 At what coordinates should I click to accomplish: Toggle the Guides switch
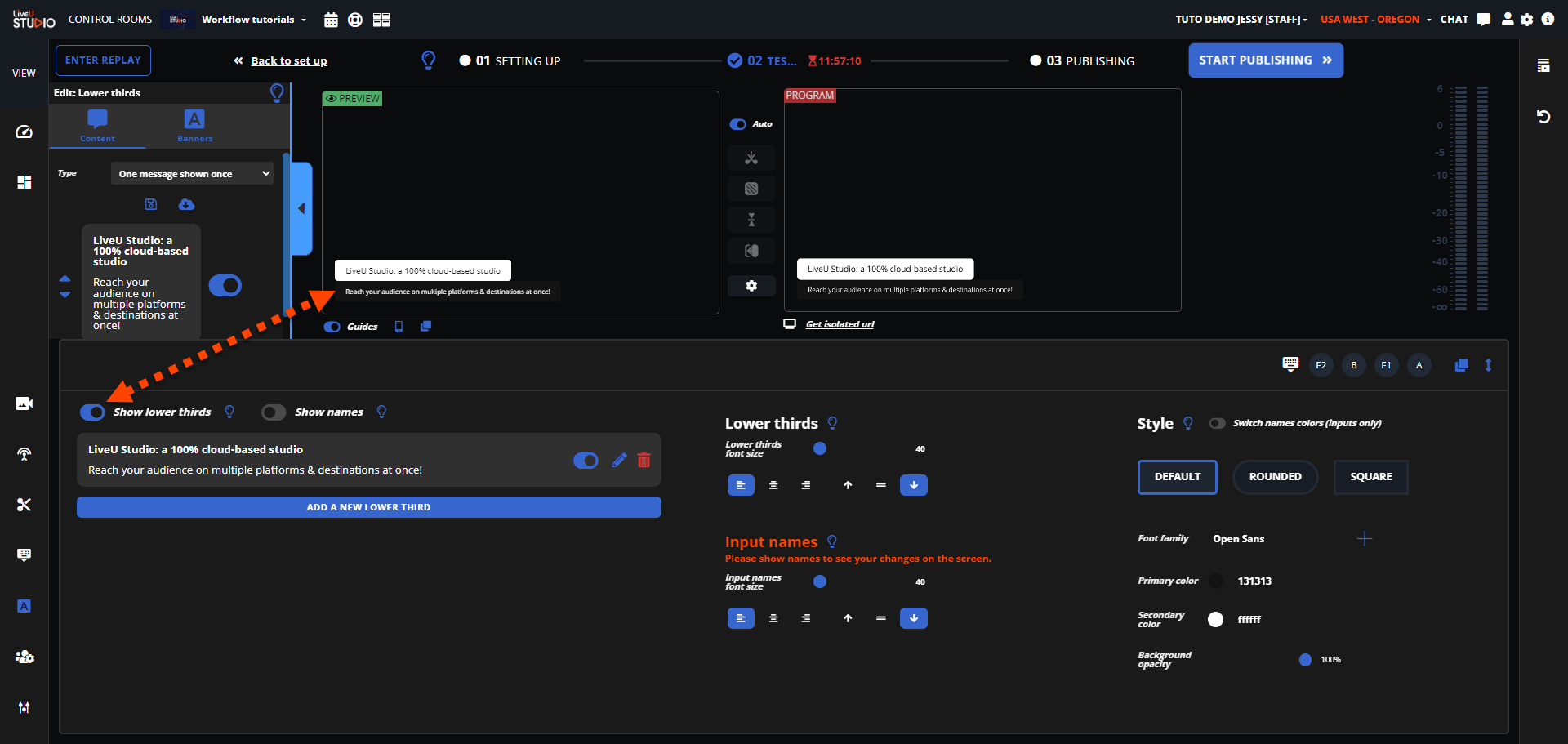click(x=332, y=327)
